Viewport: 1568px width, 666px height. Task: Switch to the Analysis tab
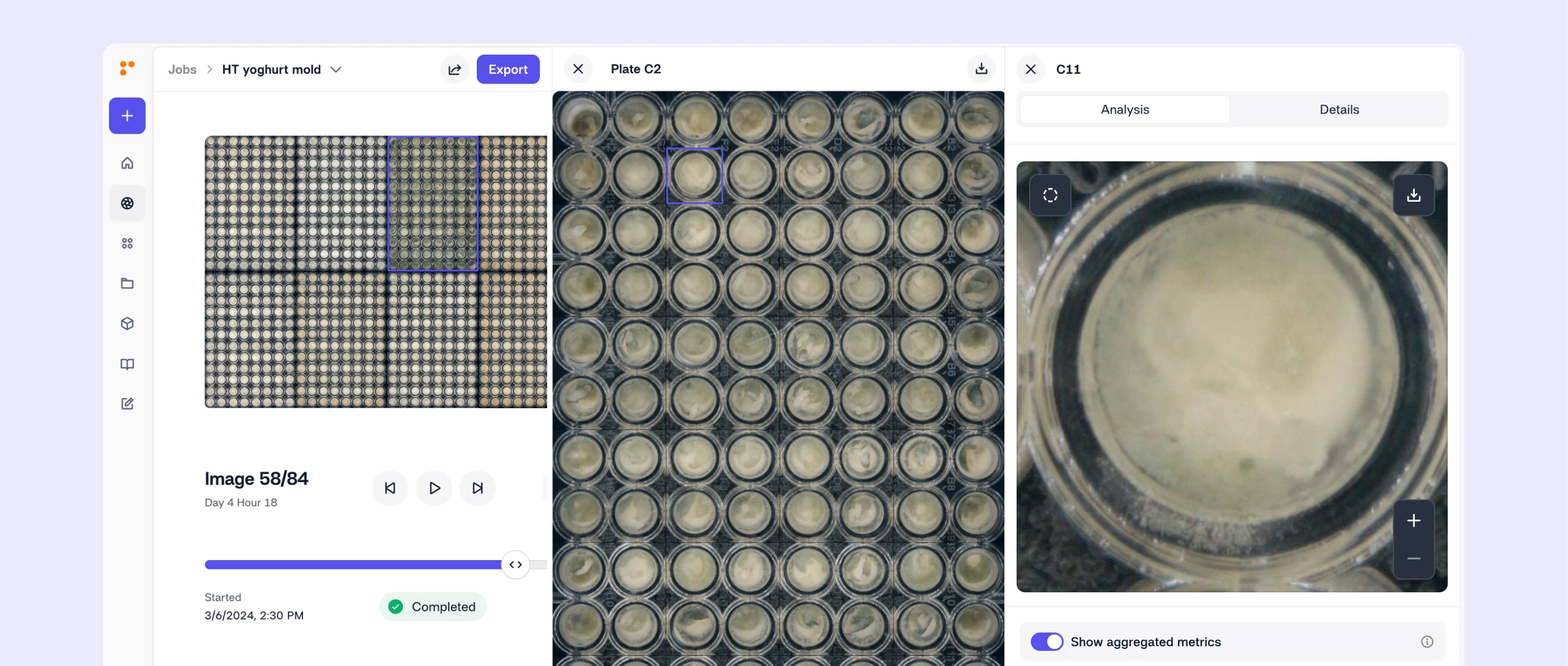1125,109
